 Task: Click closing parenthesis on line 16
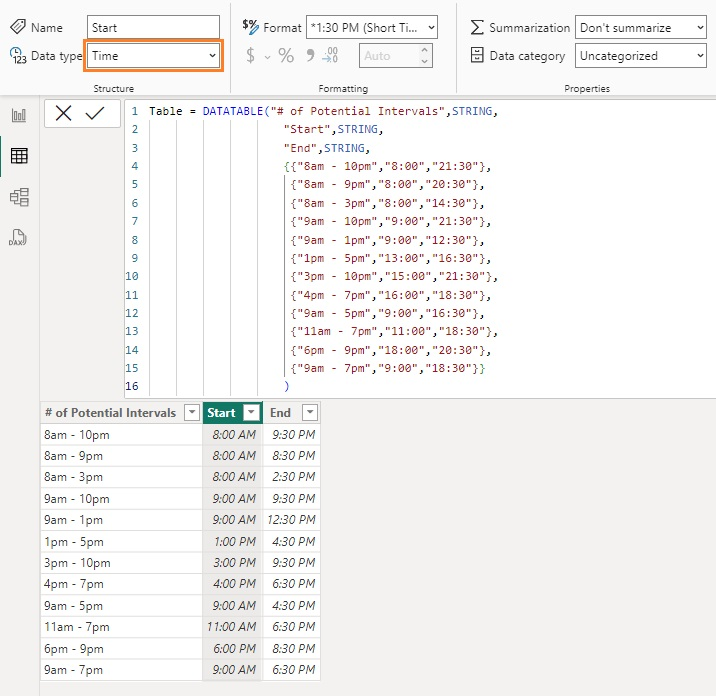286,386
